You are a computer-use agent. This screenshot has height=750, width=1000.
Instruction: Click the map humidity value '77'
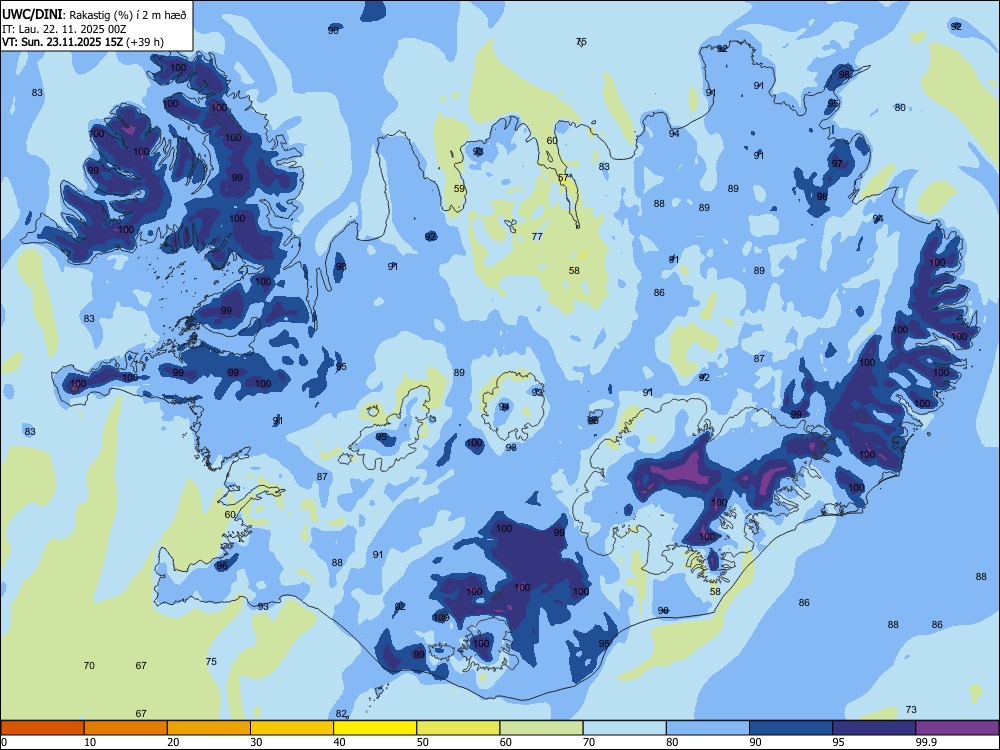[x=537, y=237]
